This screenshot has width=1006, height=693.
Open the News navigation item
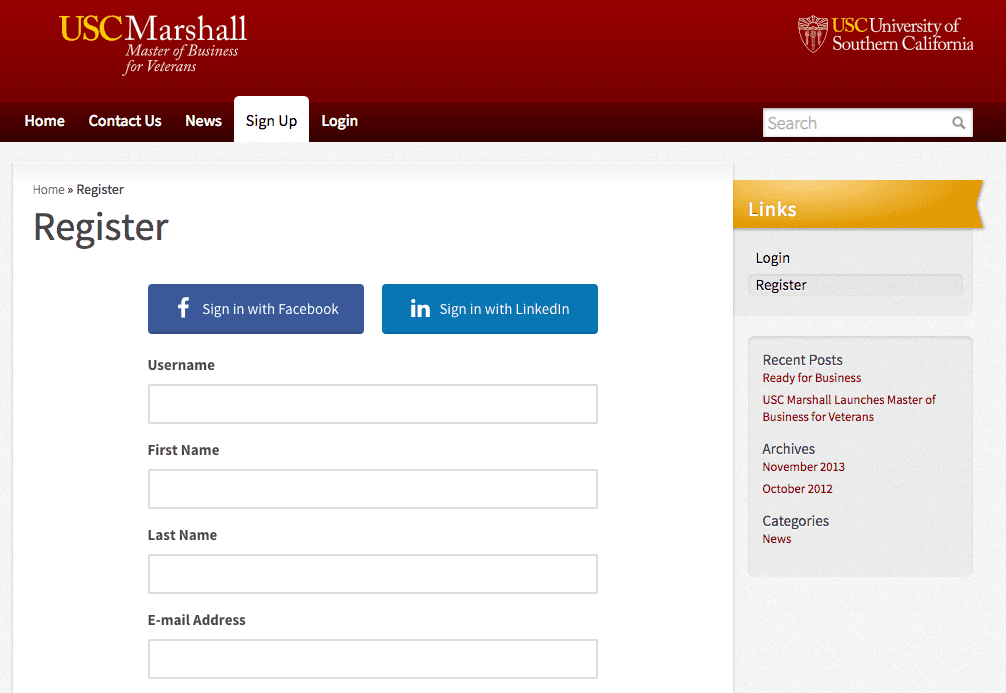click(203, 121)
